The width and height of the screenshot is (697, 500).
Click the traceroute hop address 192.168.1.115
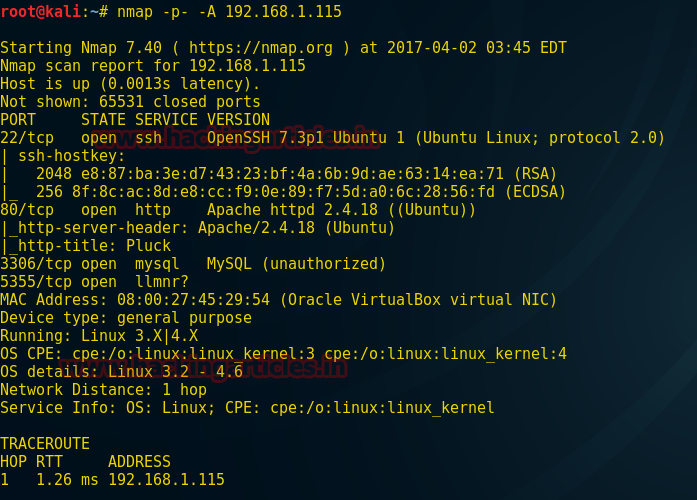(166, 480)
